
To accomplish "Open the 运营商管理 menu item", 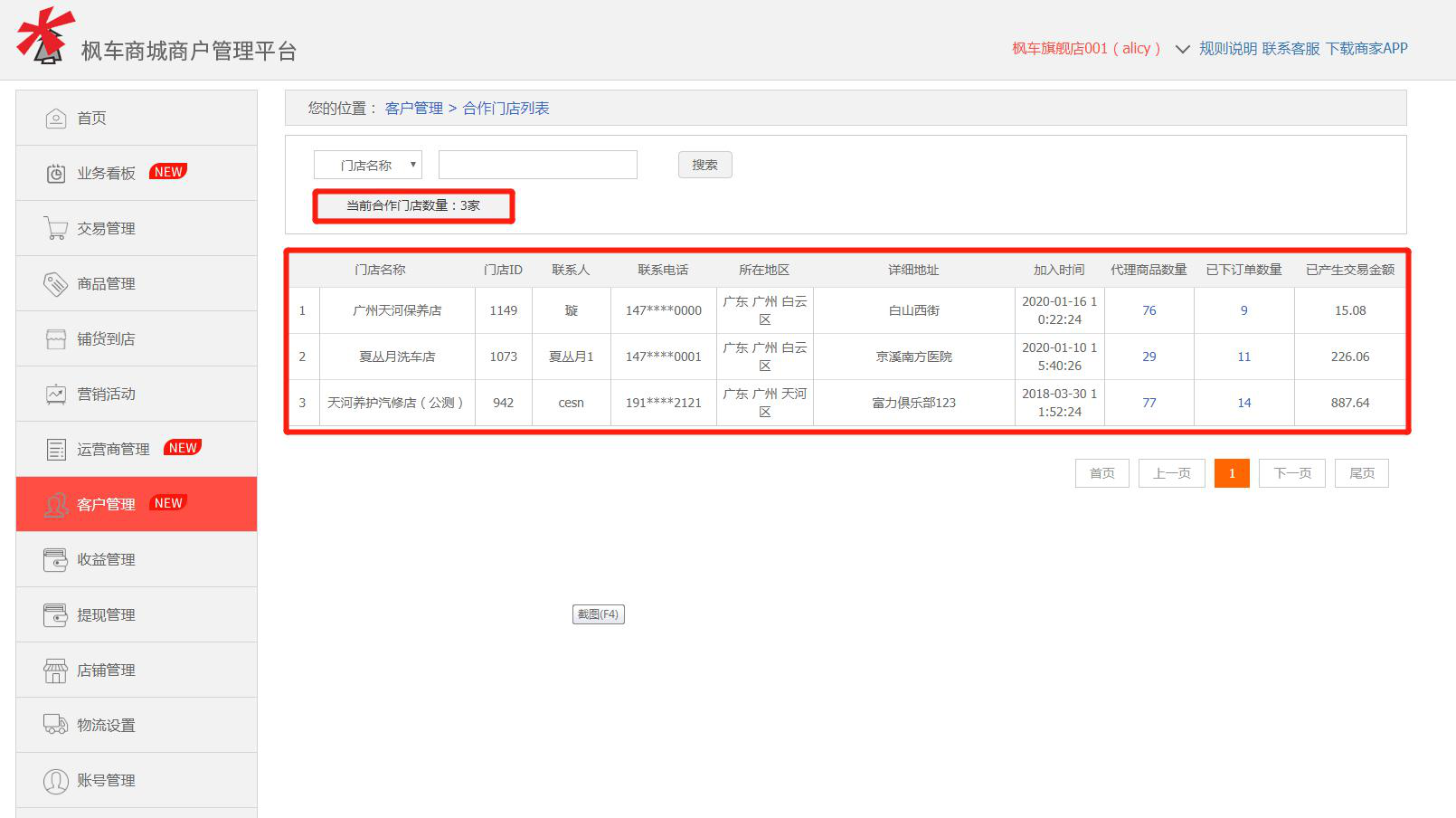I will [x=113, y=450].
